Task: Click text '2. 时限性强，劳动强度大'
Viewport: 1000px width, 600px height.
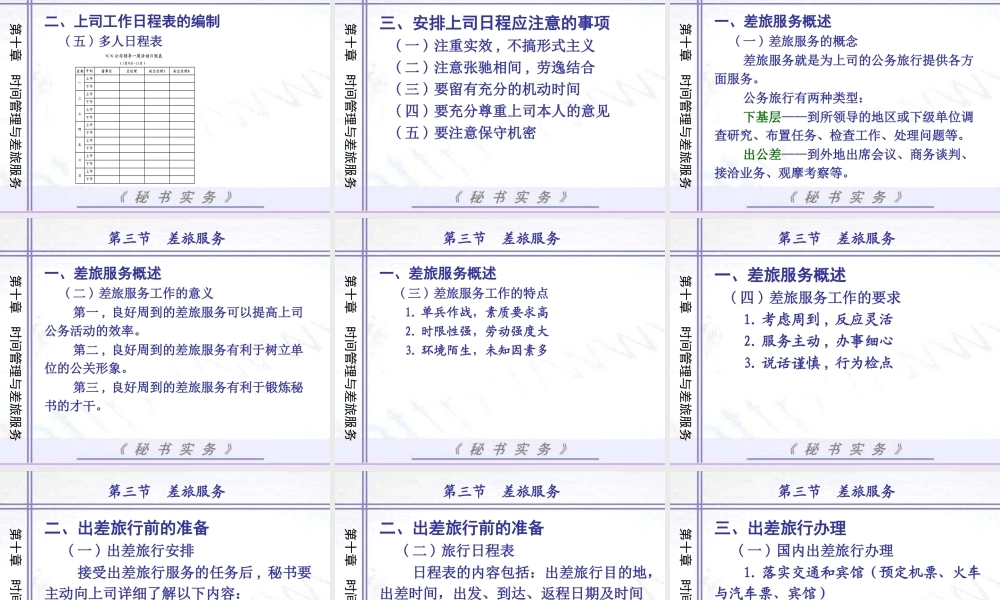Action: pyautogui.click(x=476, y=332)
